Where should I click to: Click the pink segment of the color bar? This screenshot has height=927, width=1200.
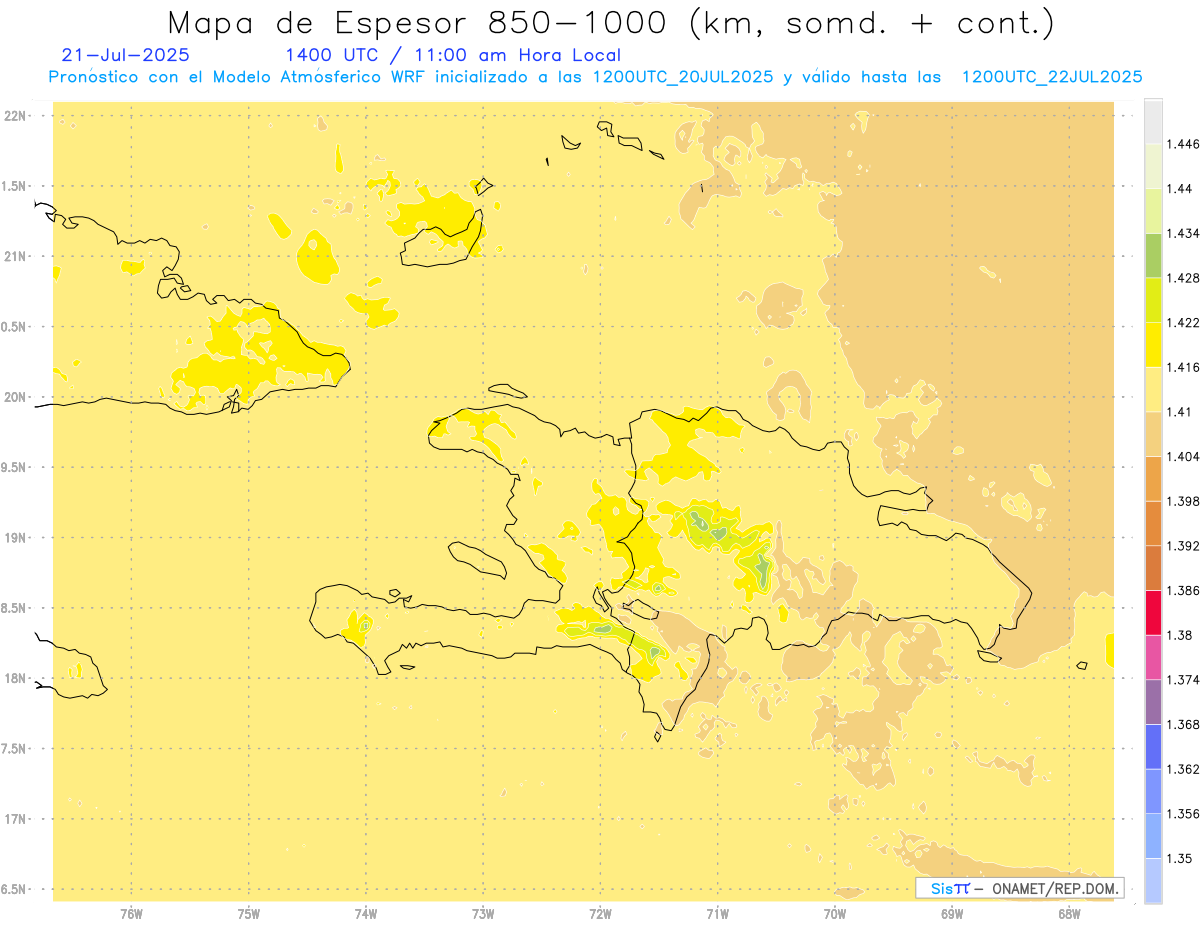(1153, 657)
